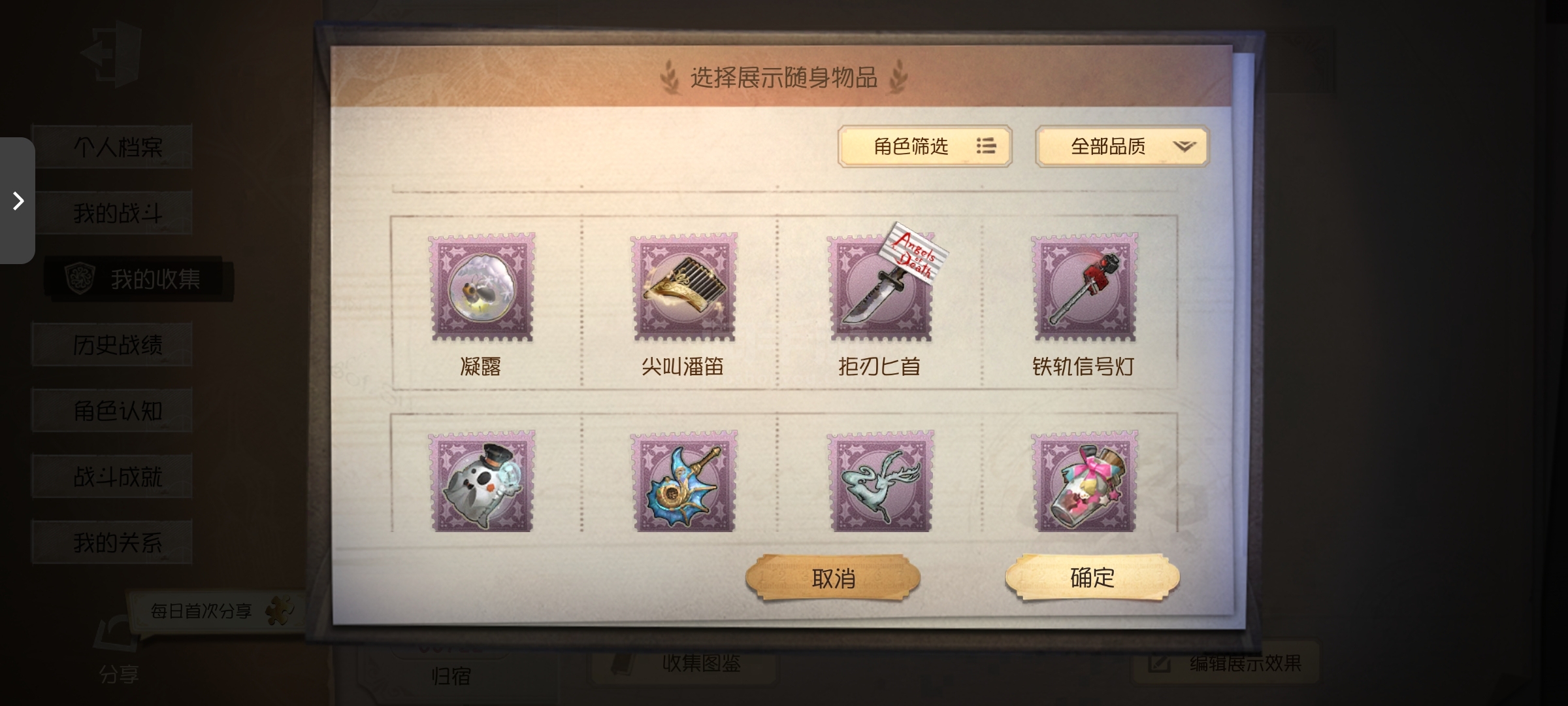This screenshot has height=706, width=1568.
Task: Confirm selection with 确定 button
Action: click(1092, 577)
